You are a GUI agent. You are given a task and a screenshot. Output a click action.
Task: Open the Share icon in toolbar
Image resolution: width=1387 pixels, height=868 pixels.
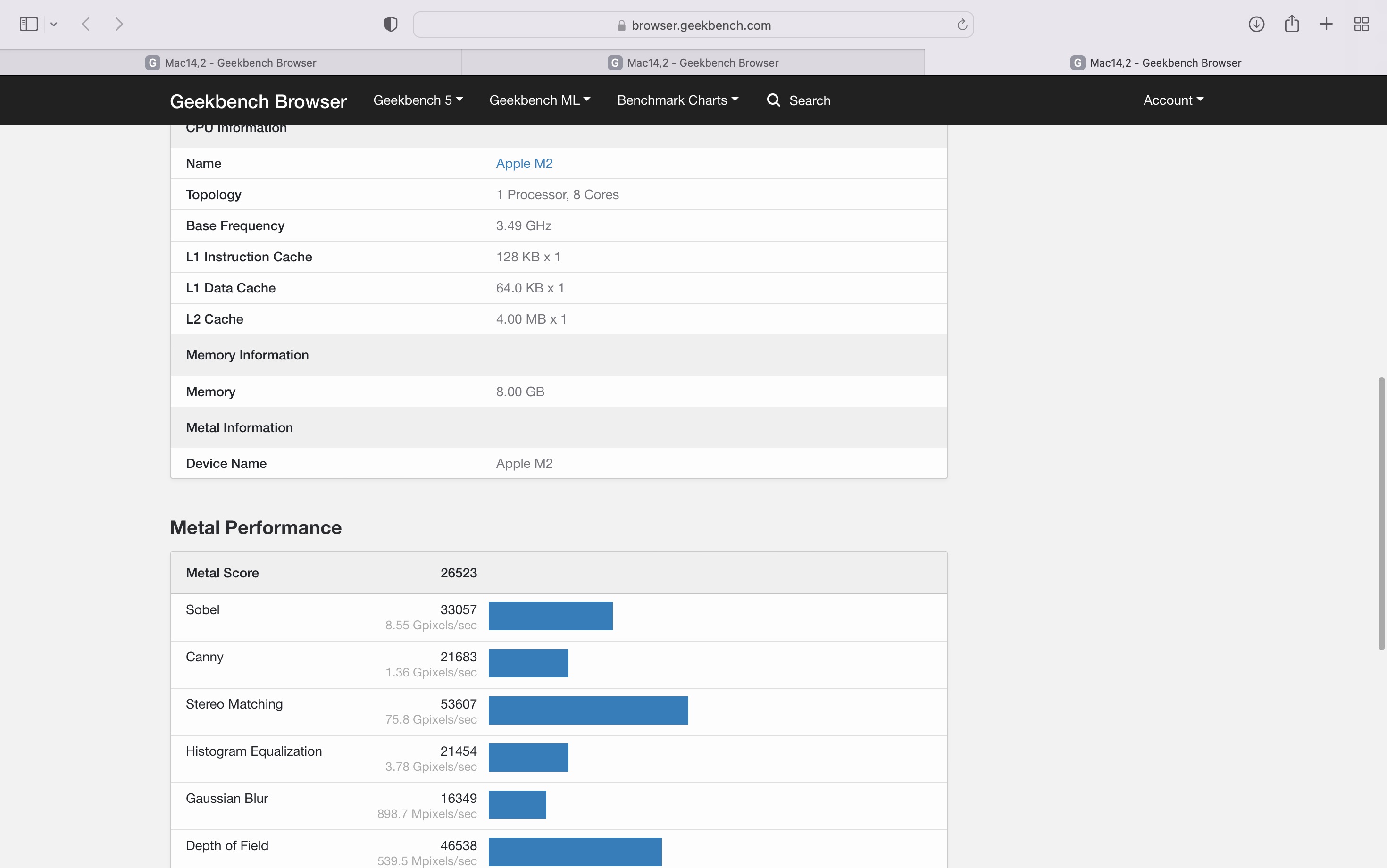click(1292, 24)
